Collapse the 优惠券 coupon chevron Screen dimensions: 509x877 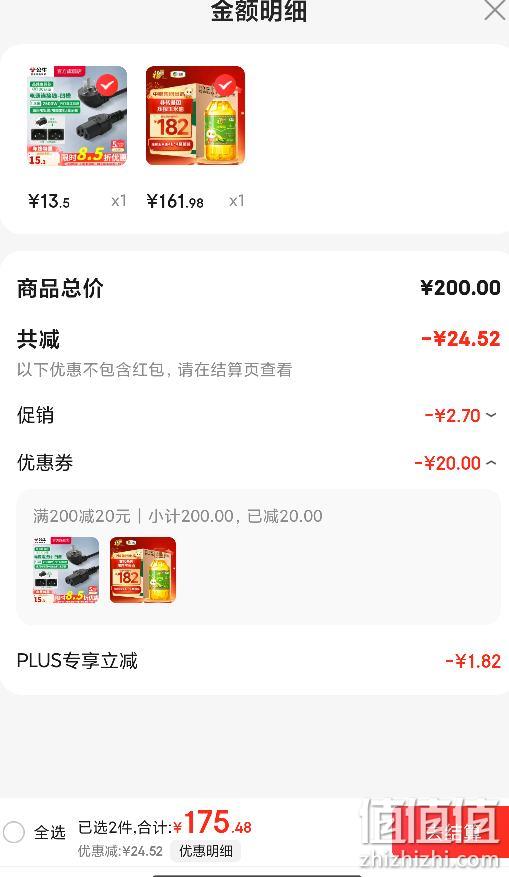click(x=491, y=463)
